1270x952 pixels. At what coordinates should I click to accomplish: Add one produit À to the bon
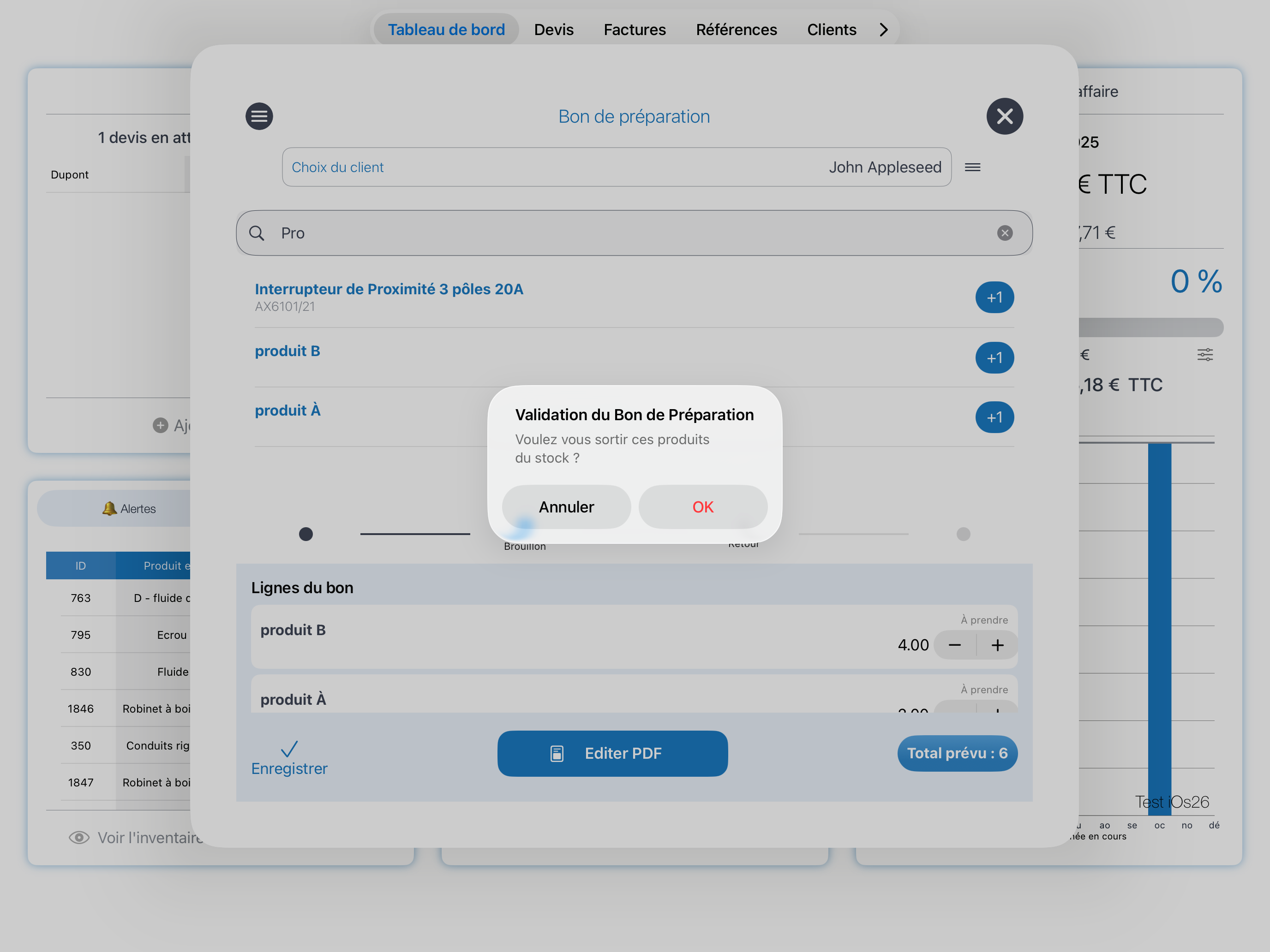(994, 417)
